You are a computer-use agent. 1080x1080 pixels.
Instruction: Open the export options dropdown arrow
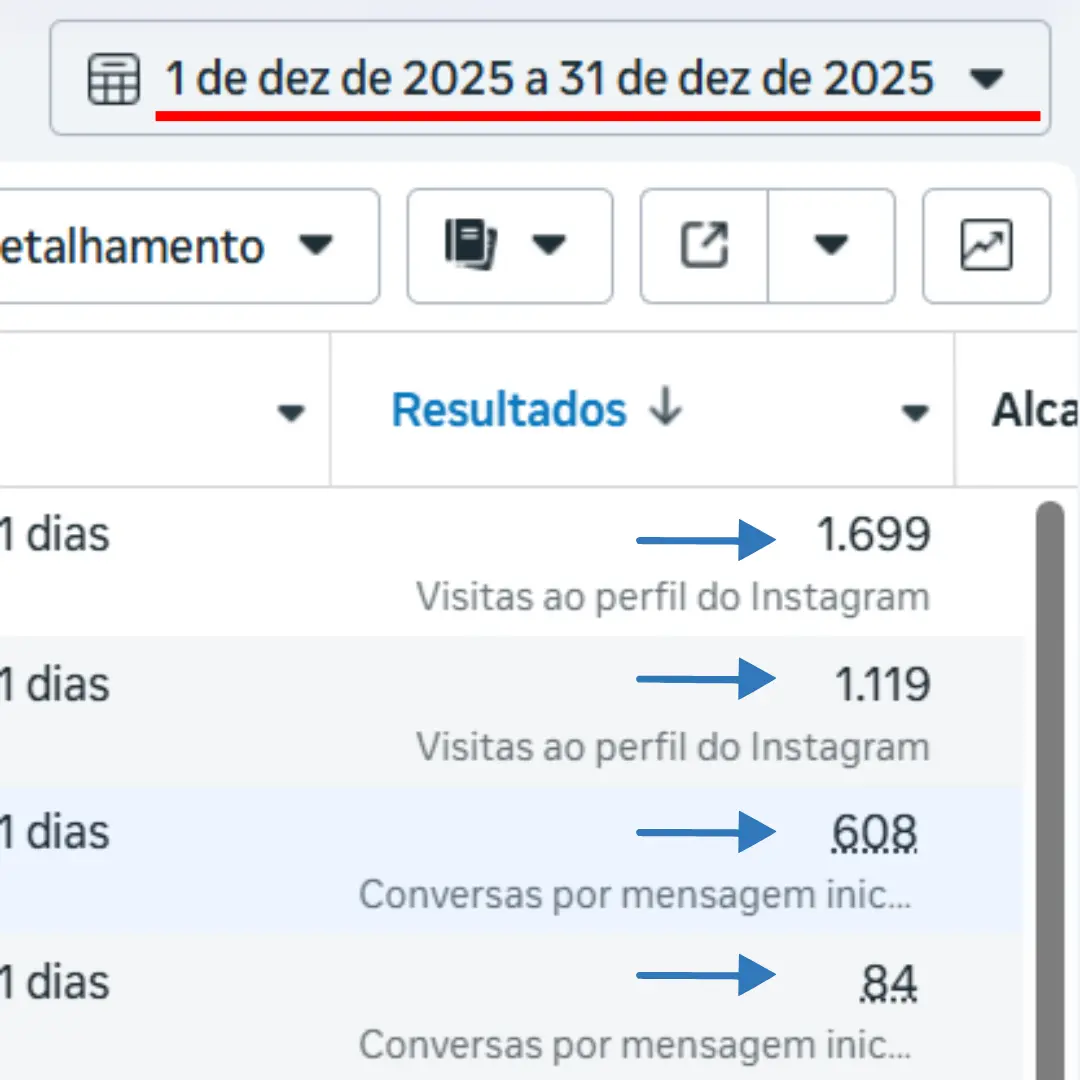point(831,246)
